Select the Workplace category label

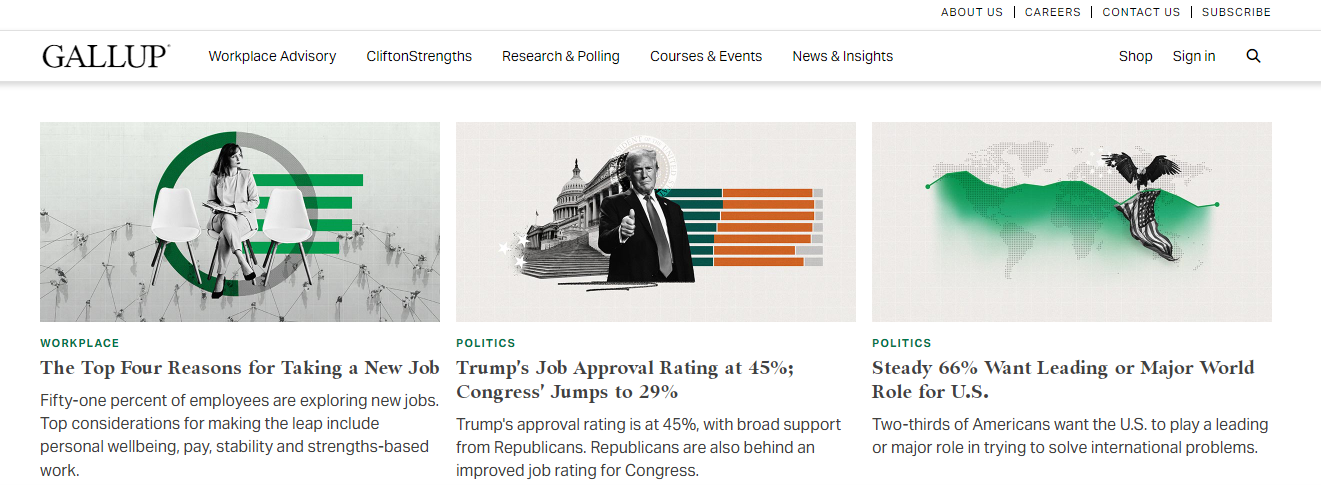[x=80, y=343]
